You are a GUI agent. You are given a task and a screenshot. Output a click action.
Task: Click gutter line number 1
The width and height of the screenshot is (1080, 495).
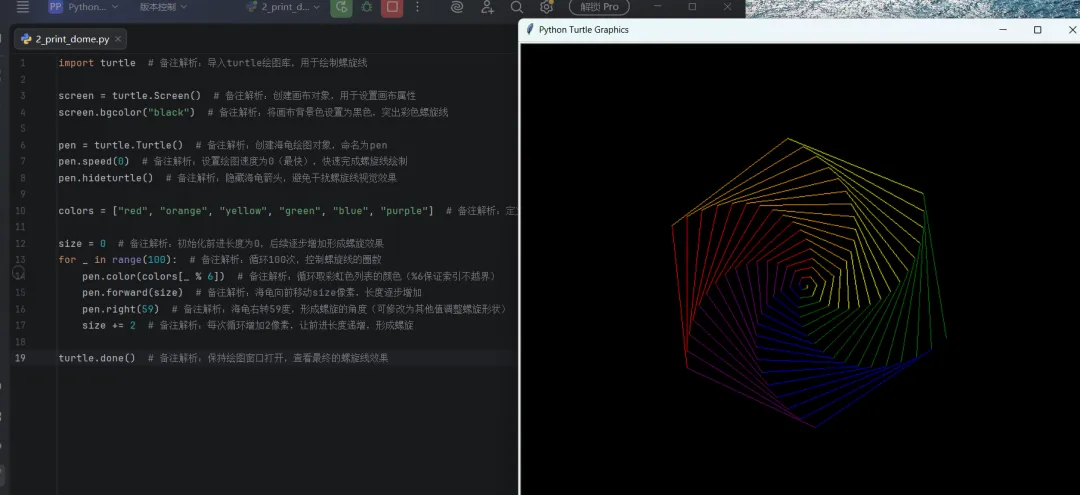pyautogui.click(x=23, y=63)
